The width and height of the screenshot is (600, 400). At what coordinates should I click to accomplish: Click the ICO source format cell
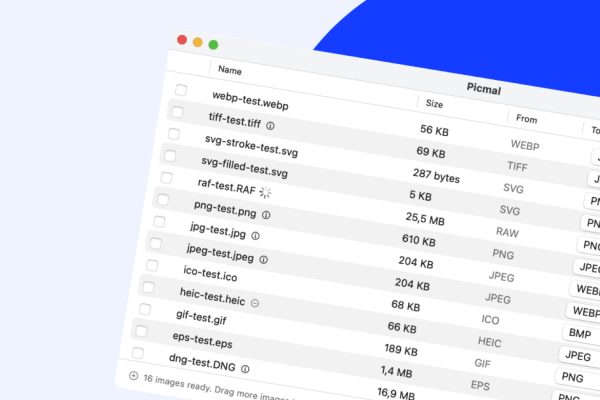(490, 319)
